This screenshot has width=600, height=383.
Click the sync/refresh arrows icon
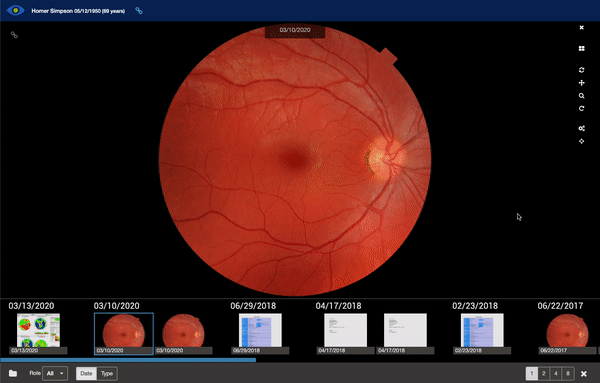[x=581, y=70]
